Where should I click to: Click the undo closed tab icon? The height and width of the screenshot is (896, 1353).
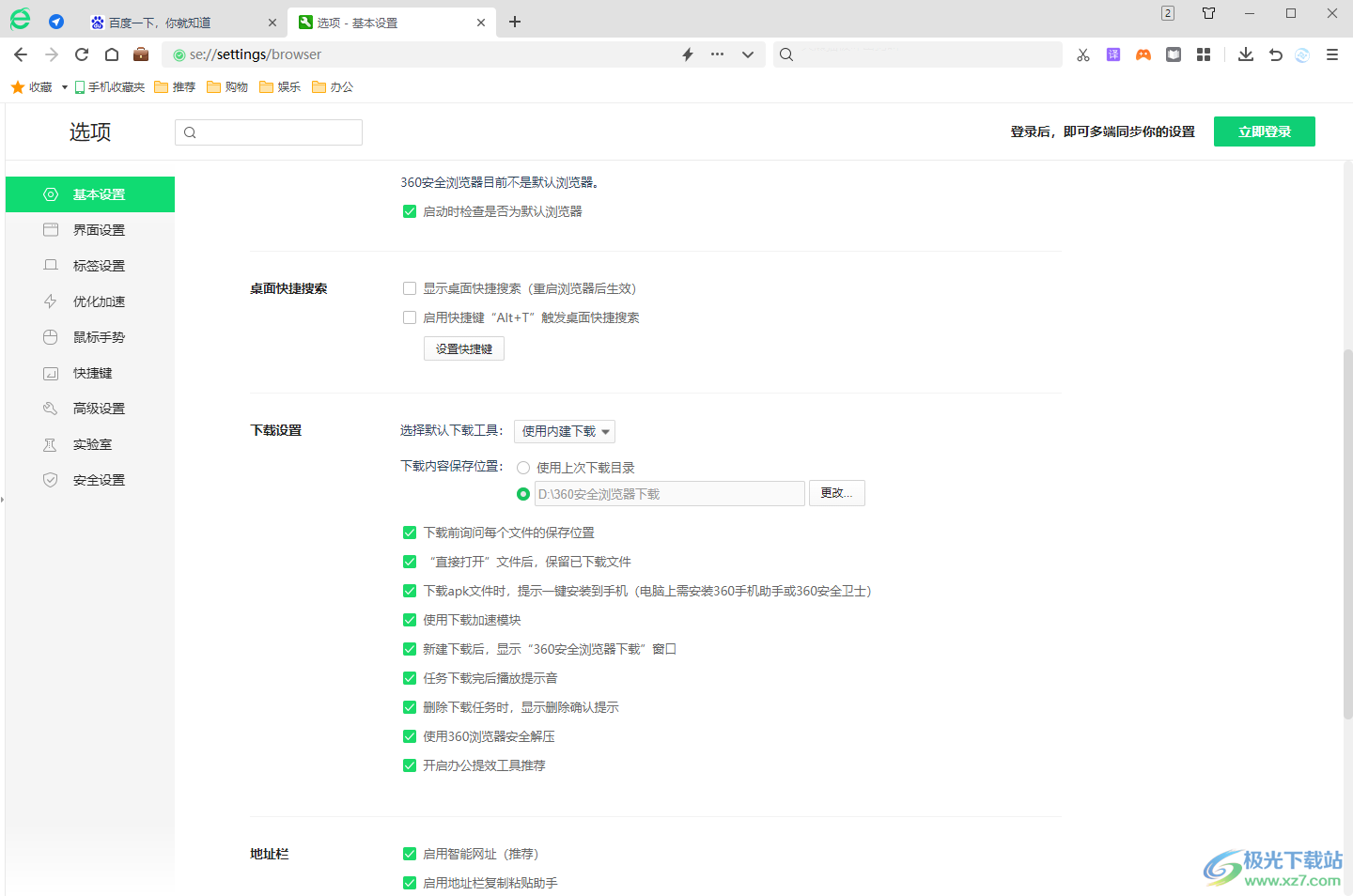click(x=1276, y=54)
